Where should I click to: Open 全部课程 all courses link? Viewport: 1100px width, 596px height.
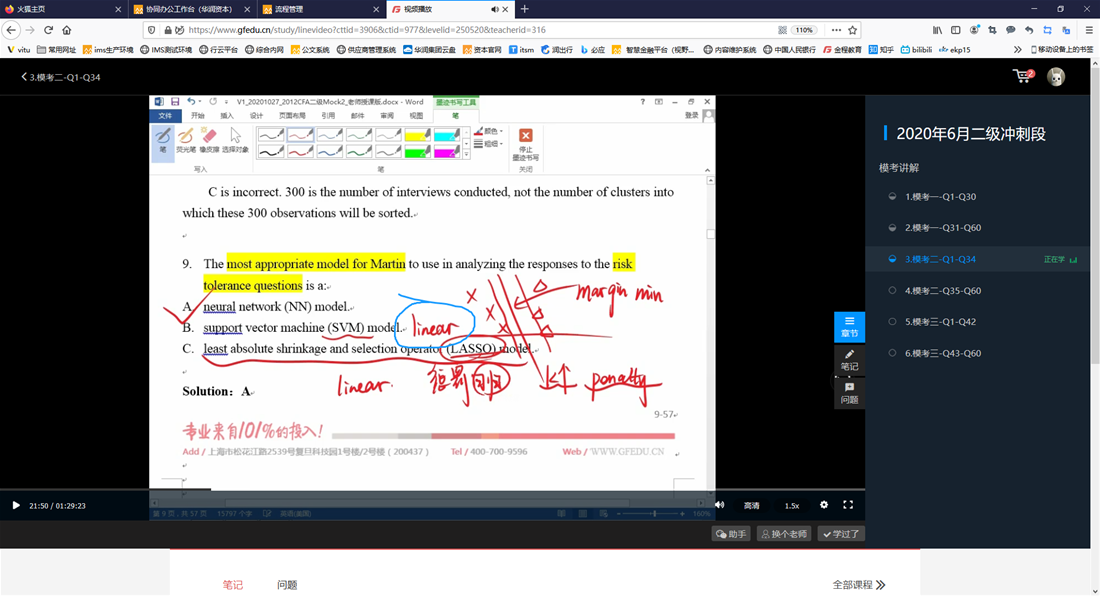pos(859,585)
